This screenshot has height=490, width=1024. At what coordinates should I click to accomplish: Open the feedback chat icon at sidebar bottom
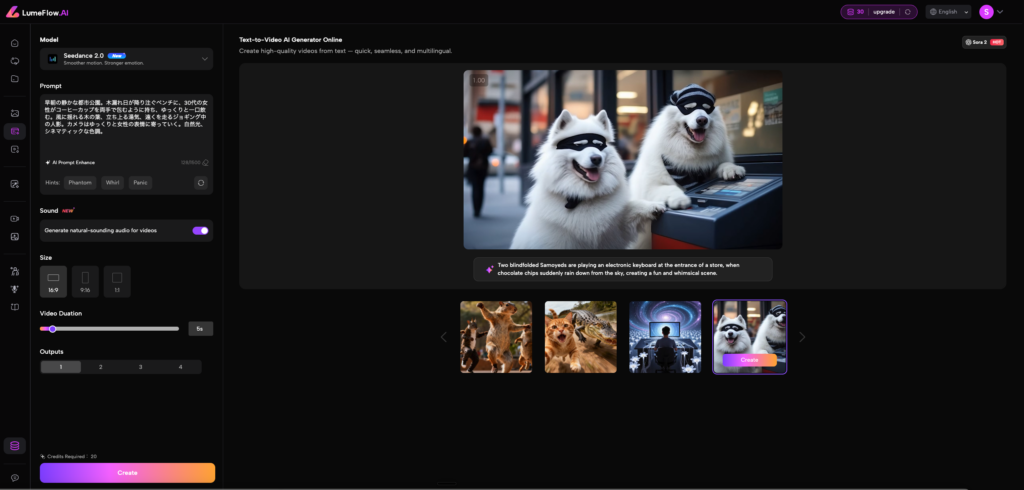[14, 478]
